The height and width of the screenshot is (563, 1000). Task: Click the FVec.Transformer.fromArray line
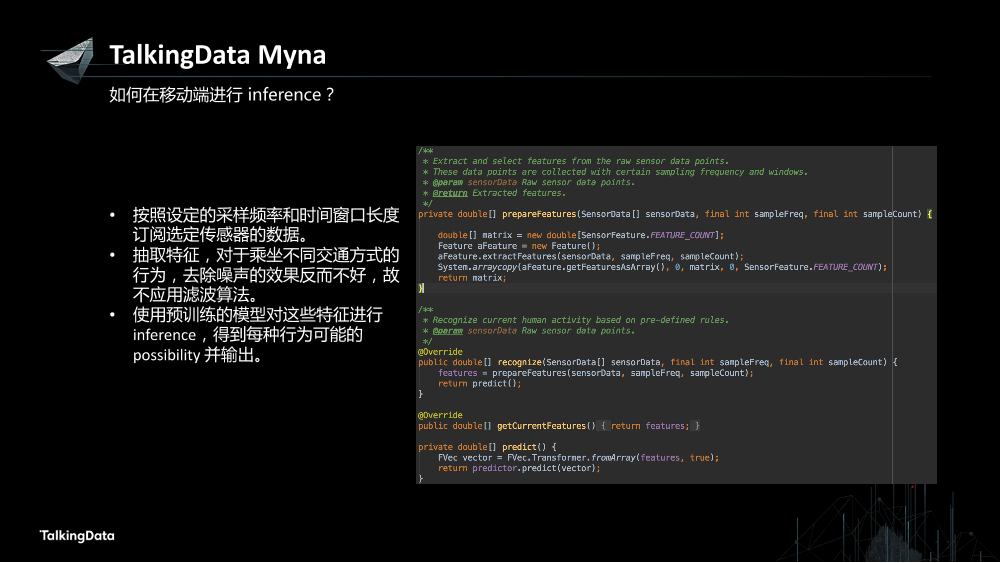(x=578, y=458)
